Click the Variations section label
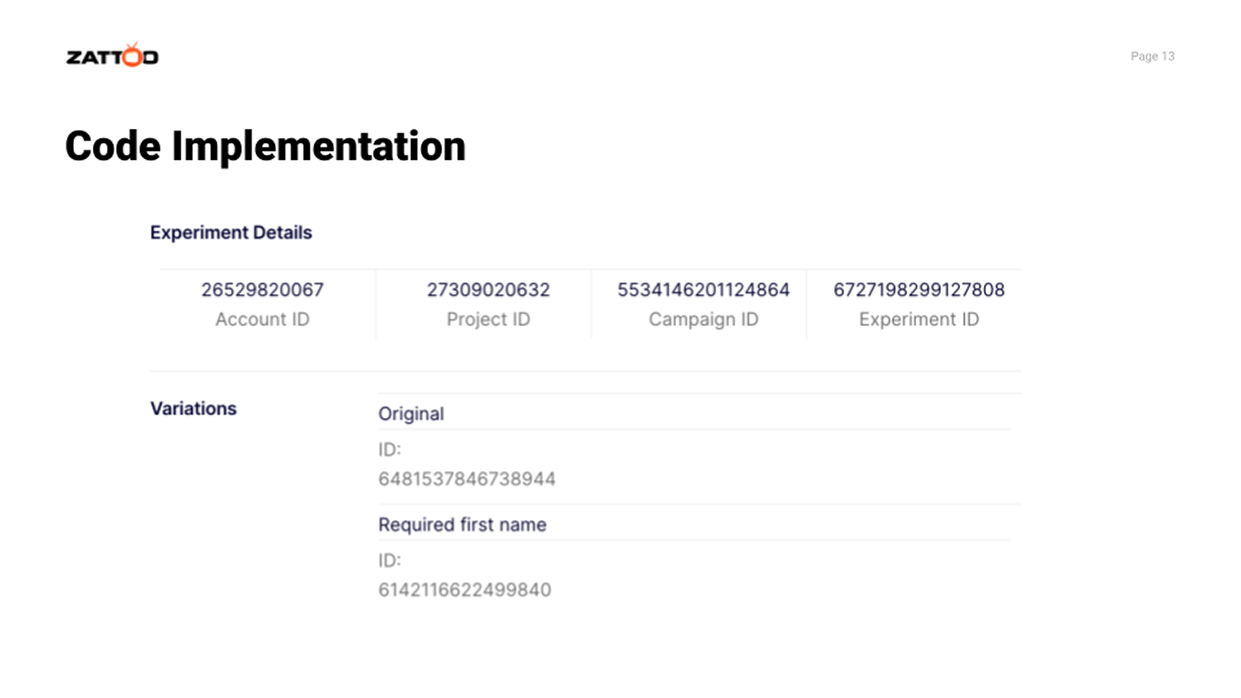 click(193, 409)
